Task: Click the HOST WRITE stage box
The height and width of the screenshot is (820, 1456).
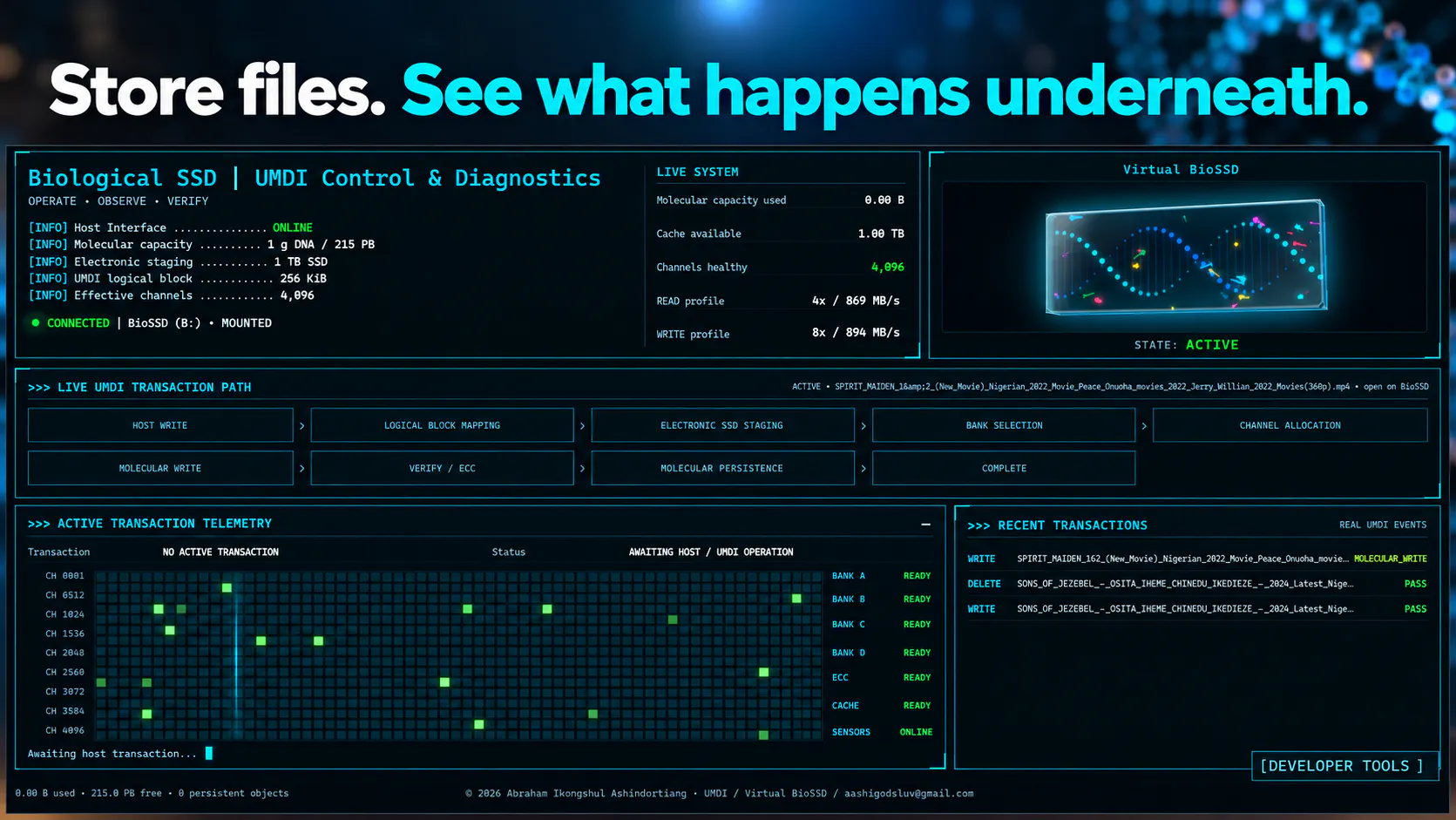Action: point(160,425)
